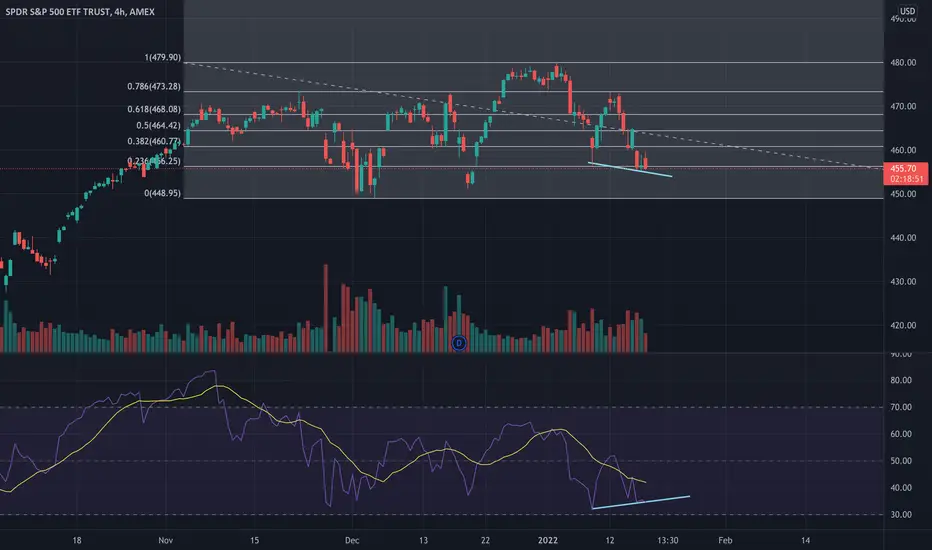Click the 420.00 price axis label
The image size is (932, 550).
coord(903,326)
